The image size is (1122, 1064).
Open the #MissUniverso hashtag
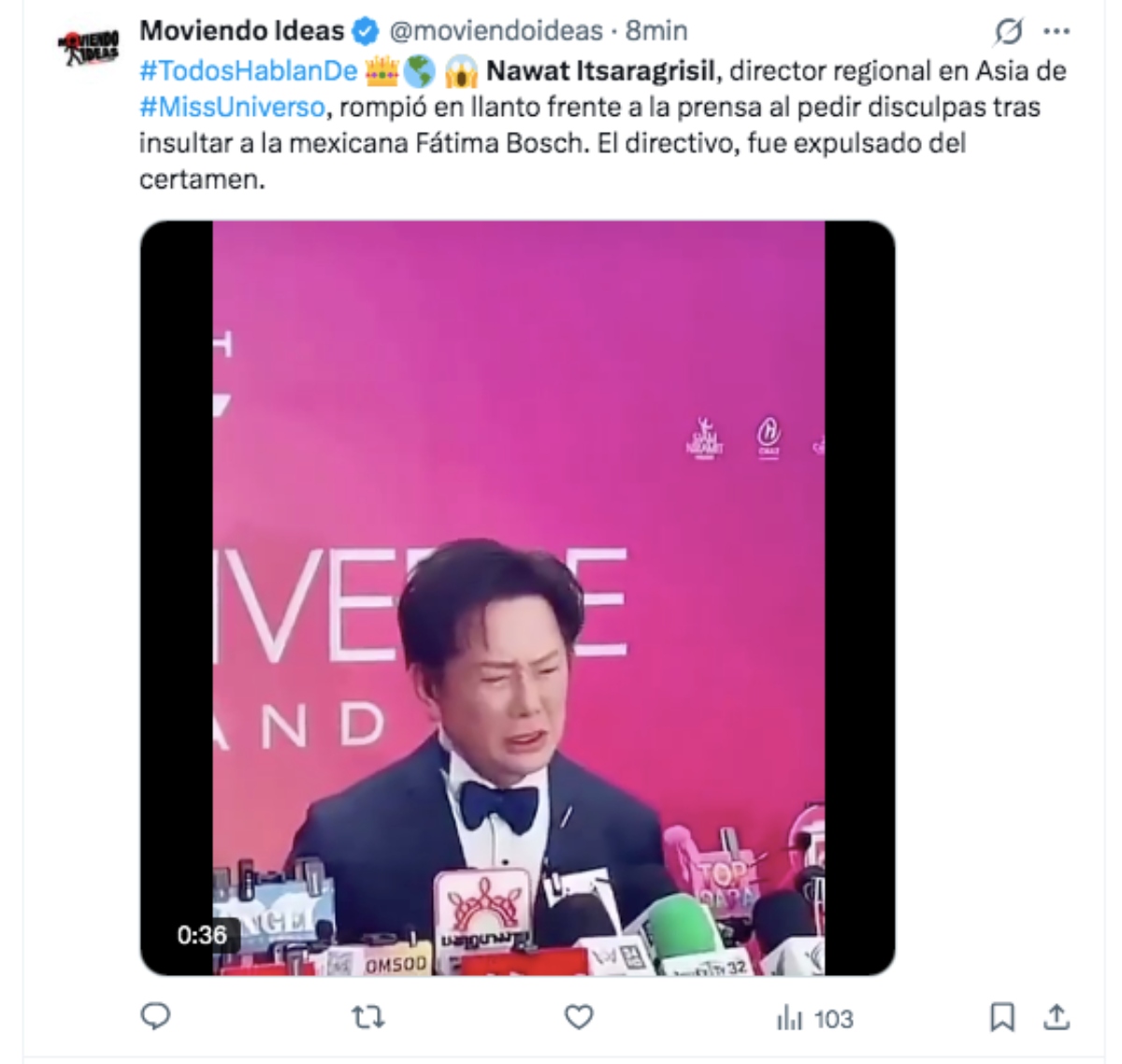click(232, 107)
